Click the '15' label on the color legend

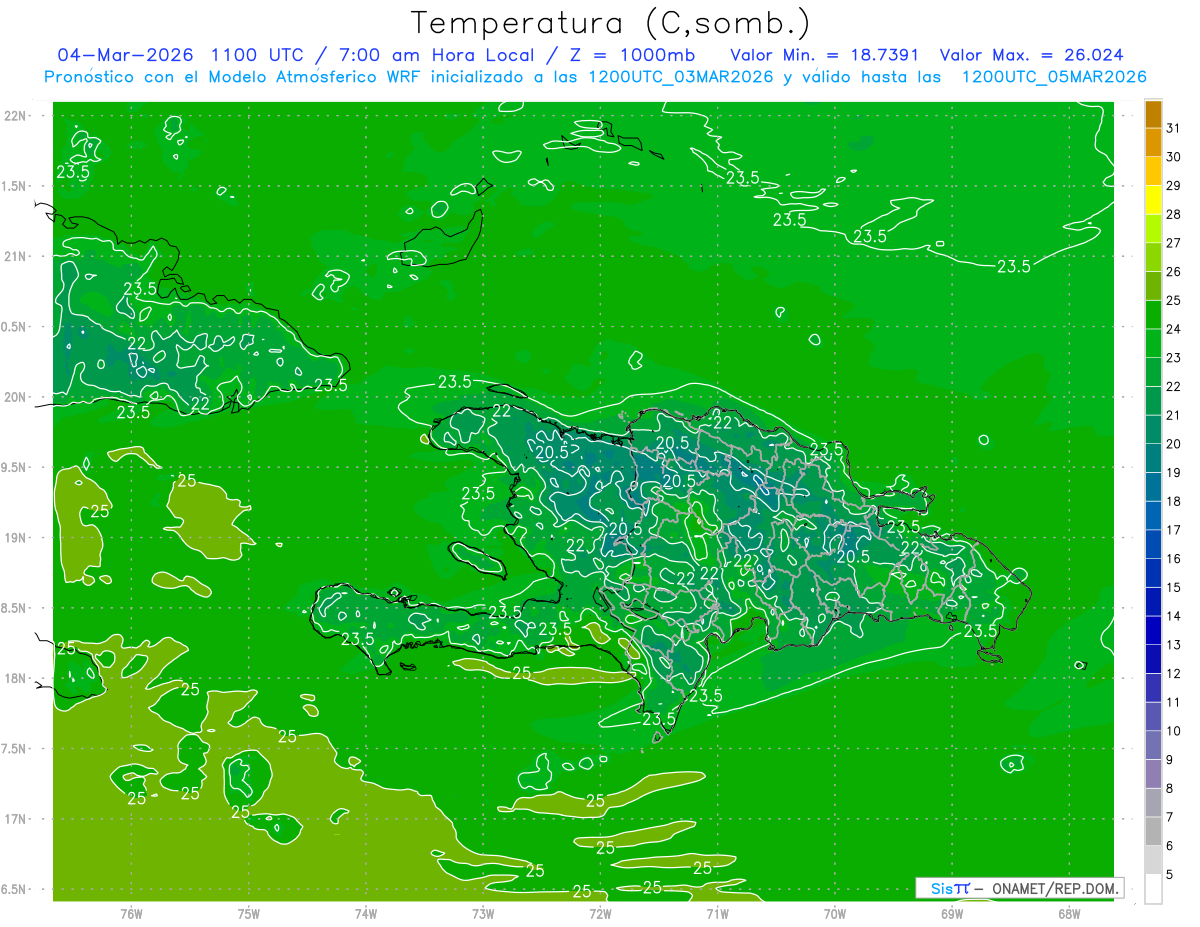point(1174,588)
